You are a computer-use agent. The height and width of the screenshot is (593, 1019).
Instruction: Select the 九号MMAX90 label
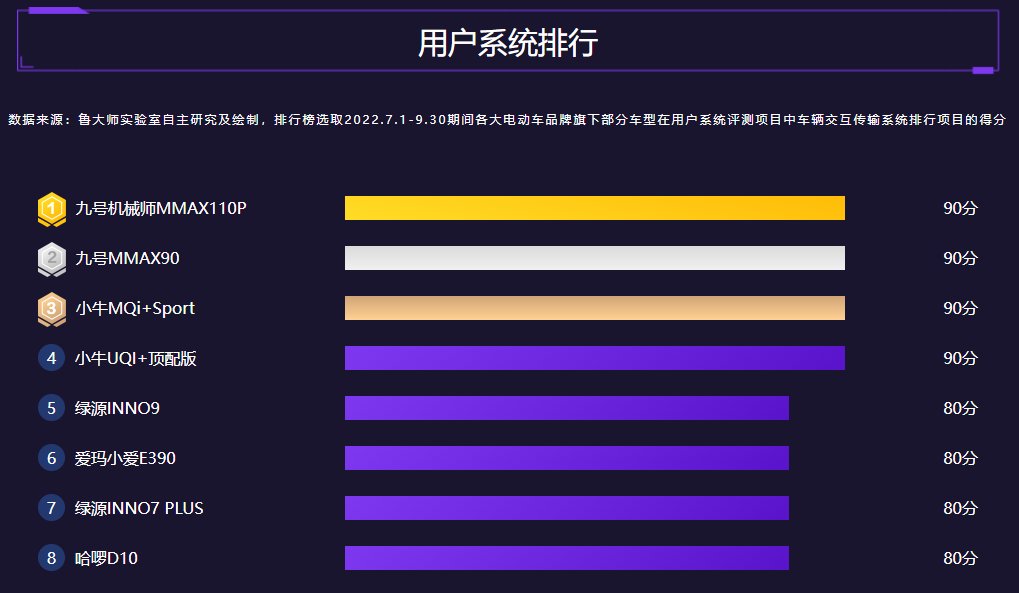point(127,258)
